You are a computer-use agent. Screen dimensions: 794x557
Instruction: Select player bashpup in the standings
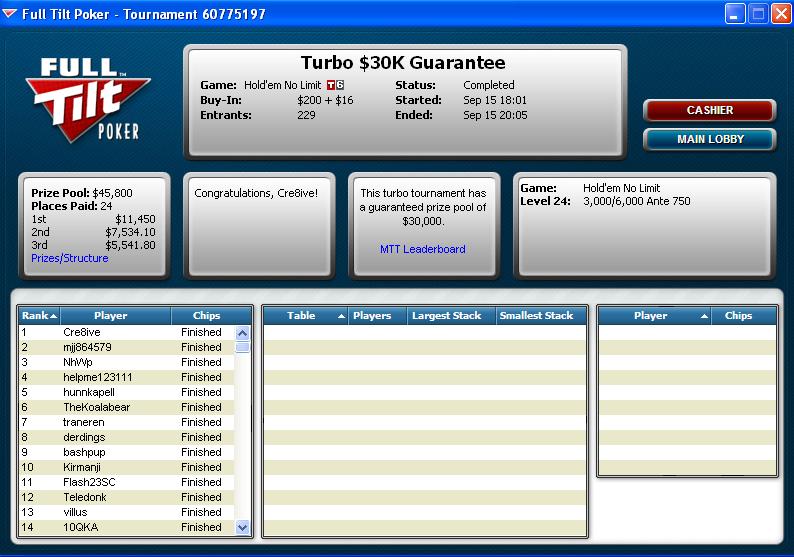(x=127, y=452)
